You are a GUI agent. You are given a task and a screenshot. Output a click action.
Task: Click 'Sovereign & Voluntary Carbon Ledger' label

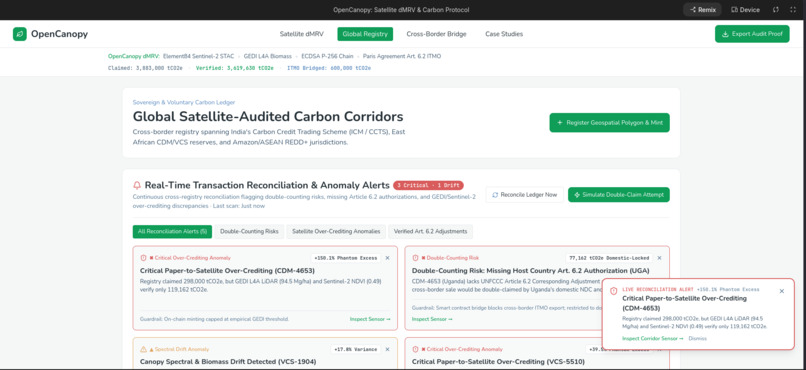184,102
